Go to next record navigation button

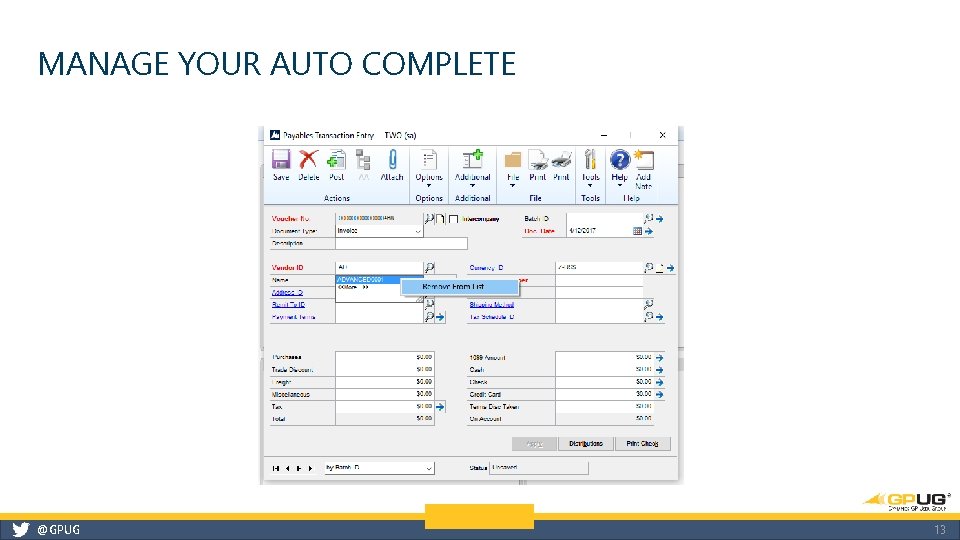coord(299,468)
